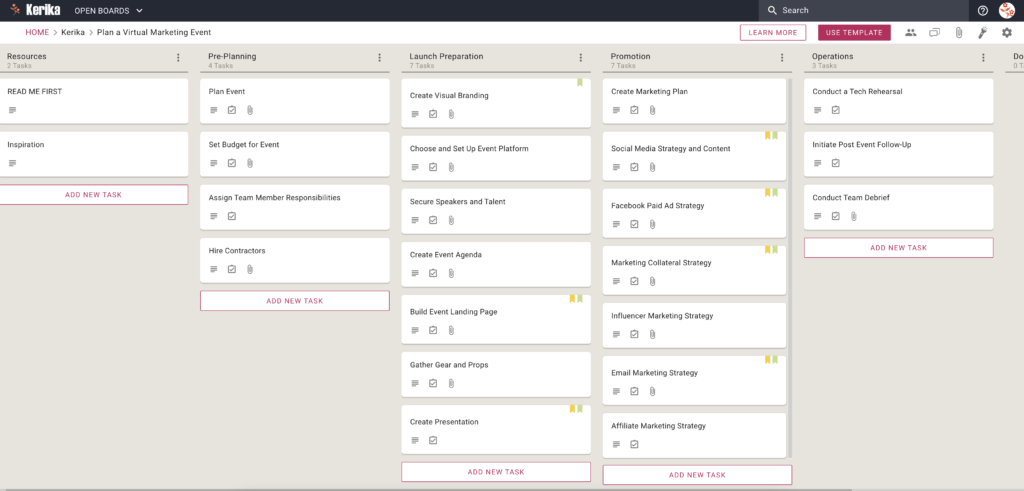Open Promotion column options menu

point(782,58)
